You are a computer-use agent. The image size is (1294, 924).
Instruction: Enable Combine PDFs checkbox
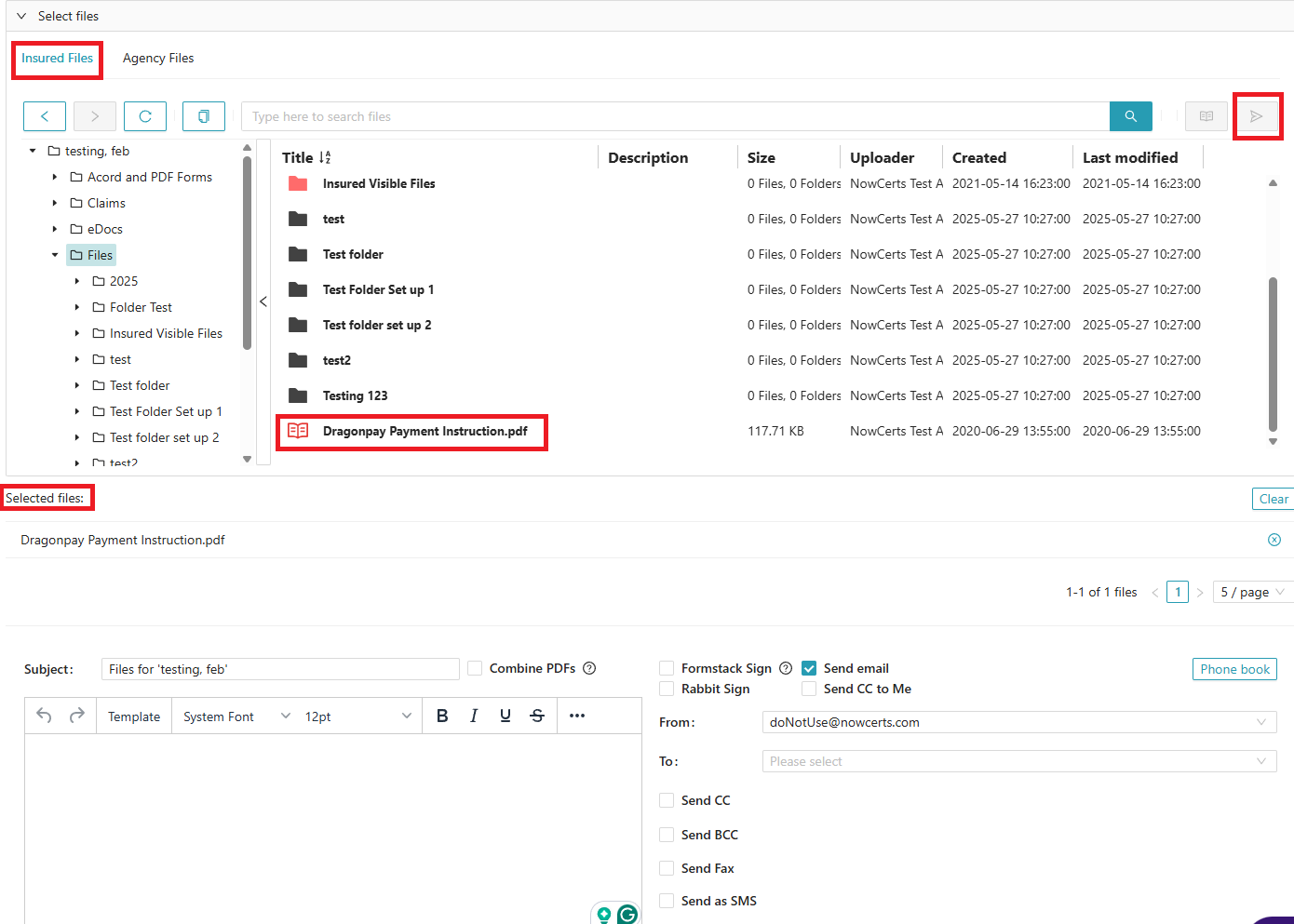pos(475,668)
